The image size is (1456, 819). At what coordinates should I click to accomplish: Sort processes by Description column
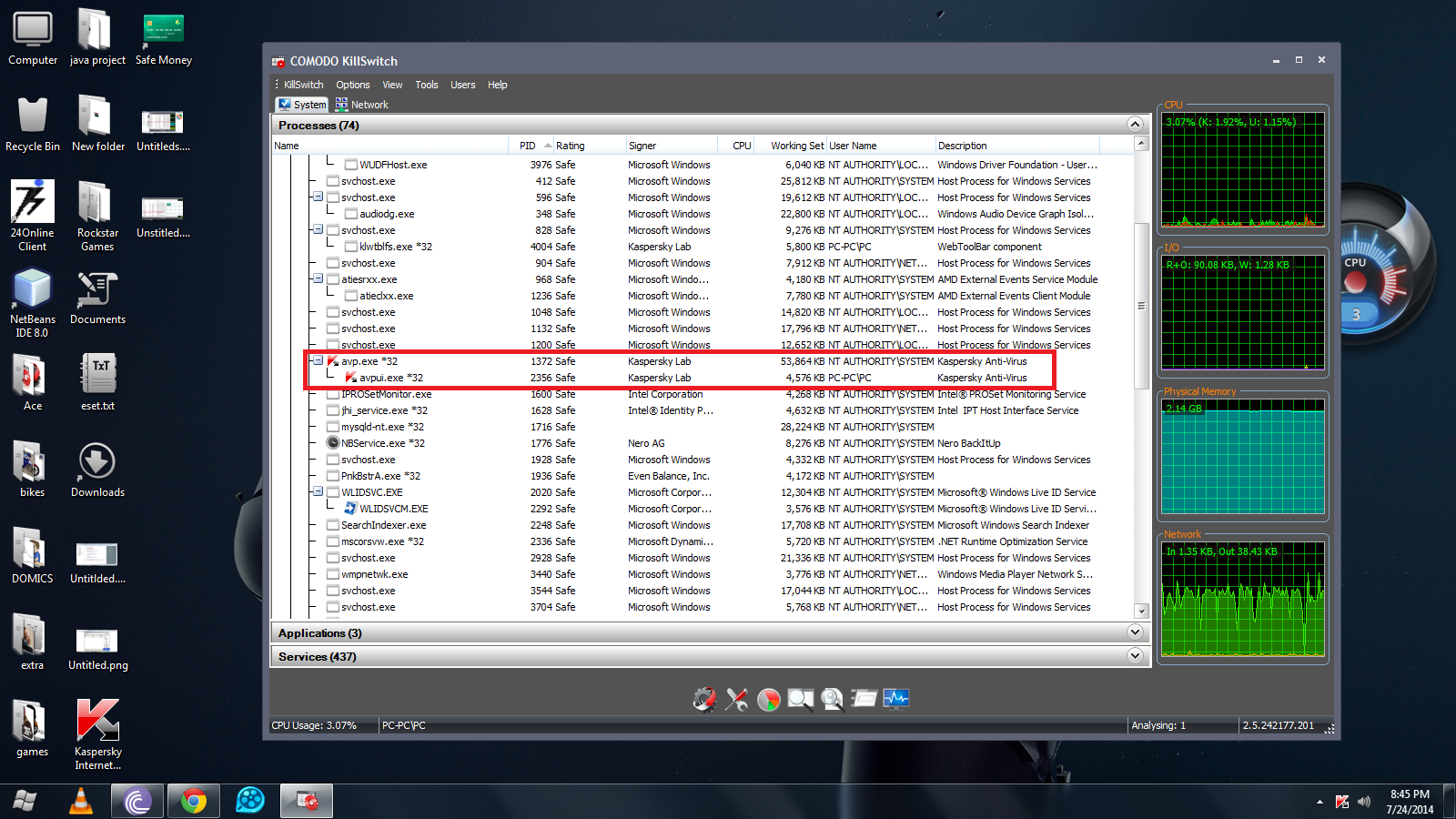coord(1017,146)
